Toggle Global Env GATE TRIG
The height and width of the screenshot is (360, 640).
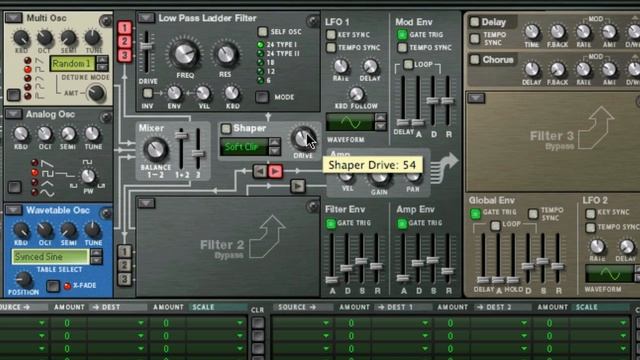(x=475, y=213)
